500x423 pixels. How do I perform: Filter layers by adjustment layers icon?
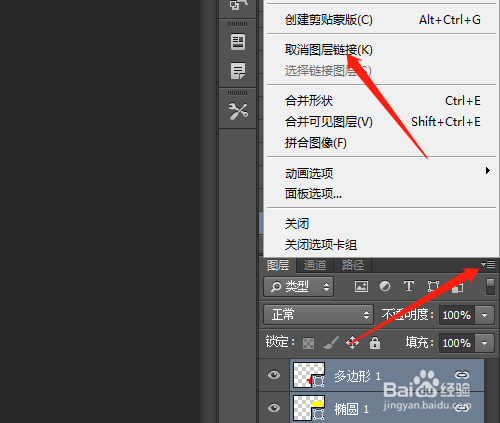pyautogui.click(x=385, y=286)
